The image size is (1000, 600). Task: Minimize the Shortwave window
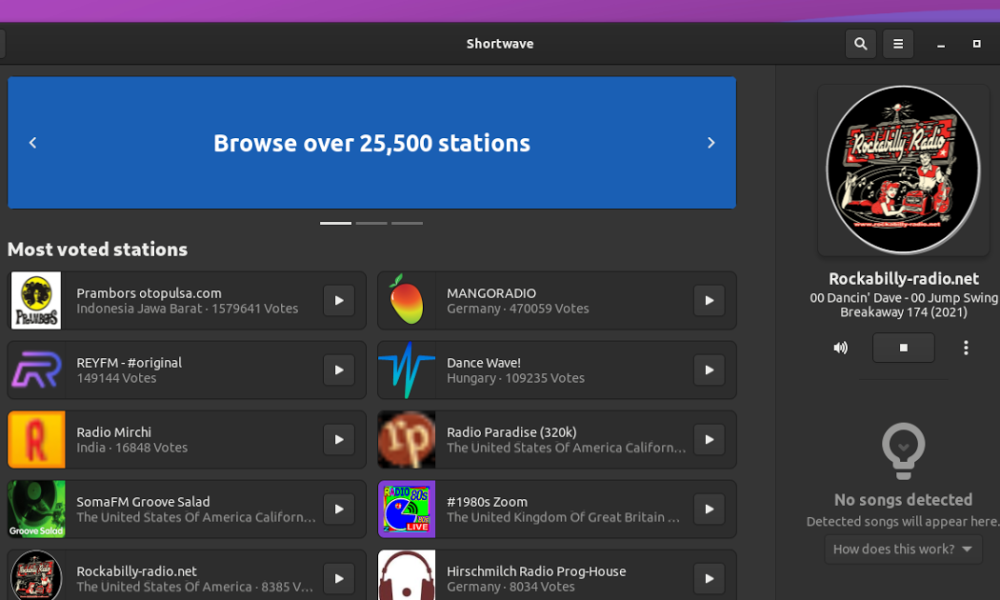point(941,45)
